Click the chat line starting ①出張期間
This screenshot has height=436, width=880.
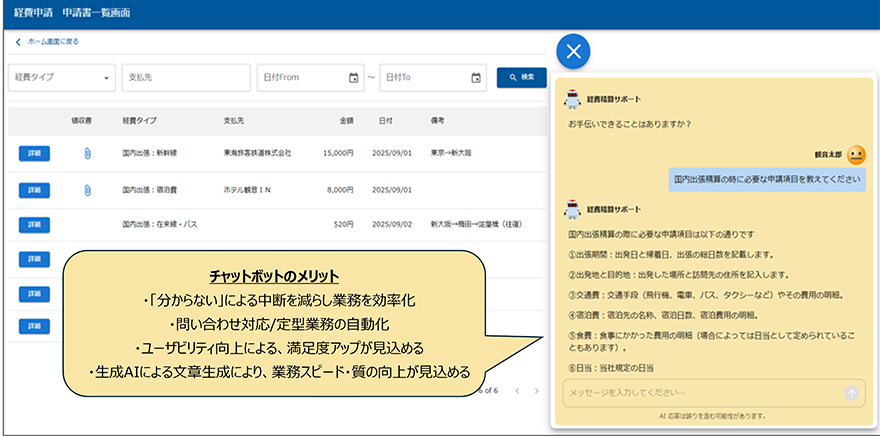pos(671,255)
